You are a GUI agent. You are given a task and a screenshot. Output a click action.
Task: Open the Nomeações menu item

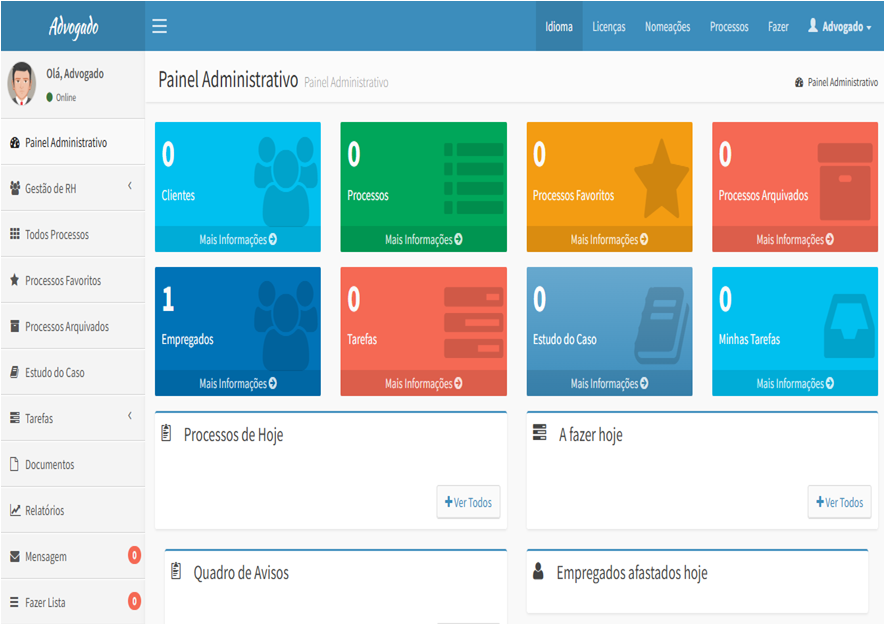(x=666, y=26)
